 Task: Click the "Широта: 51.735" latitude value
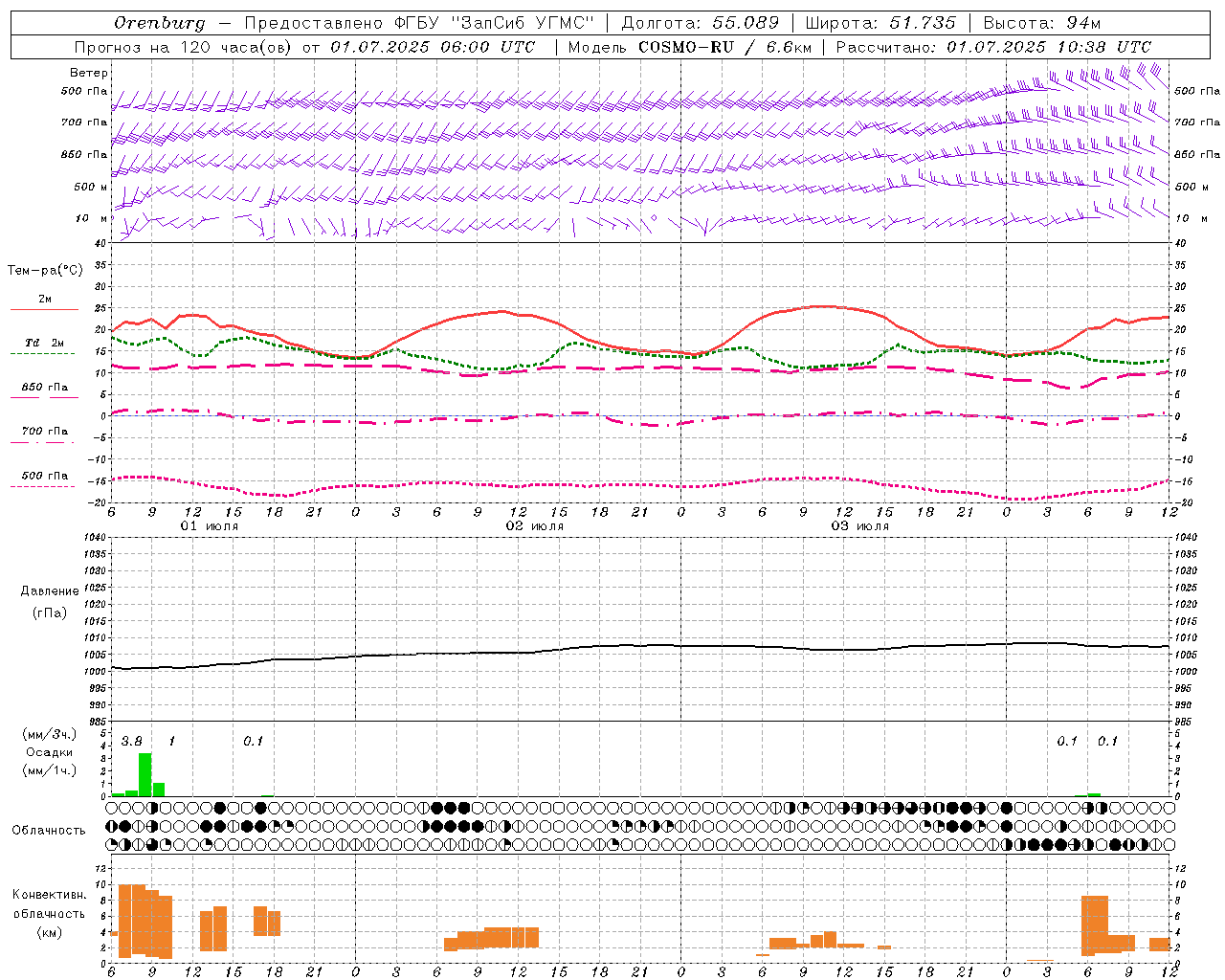(880, 23)
